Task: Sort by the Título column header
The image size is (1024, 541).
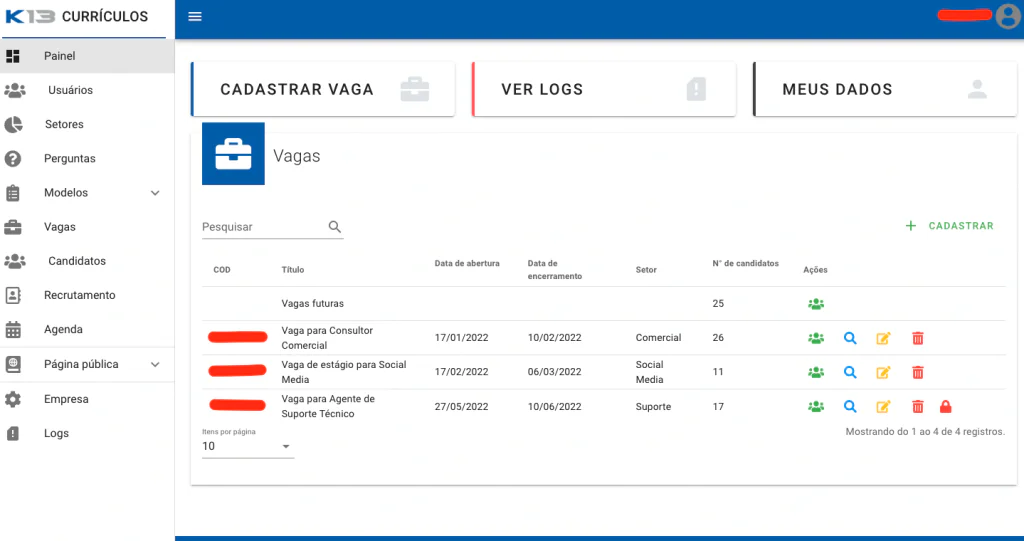Action: (293, 270)
